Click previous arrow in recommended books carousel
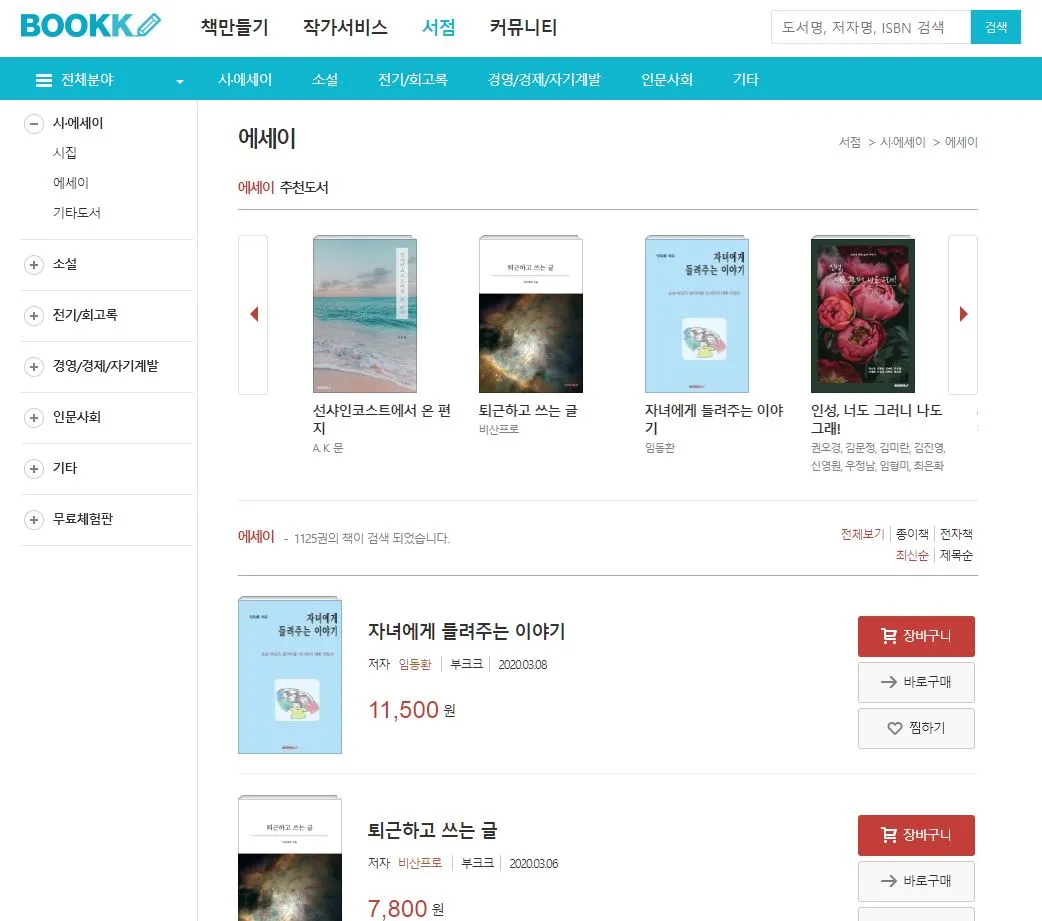Image resolution: width=1042 pixels, height=921 pixels. click(253, 314)
